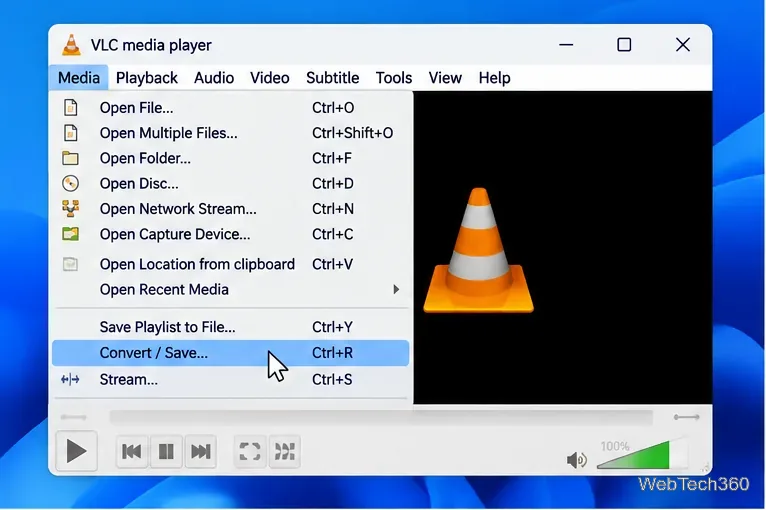Choose Open File... menu entry
Viewport: 766px width, 510px height.
click(231, 107)
